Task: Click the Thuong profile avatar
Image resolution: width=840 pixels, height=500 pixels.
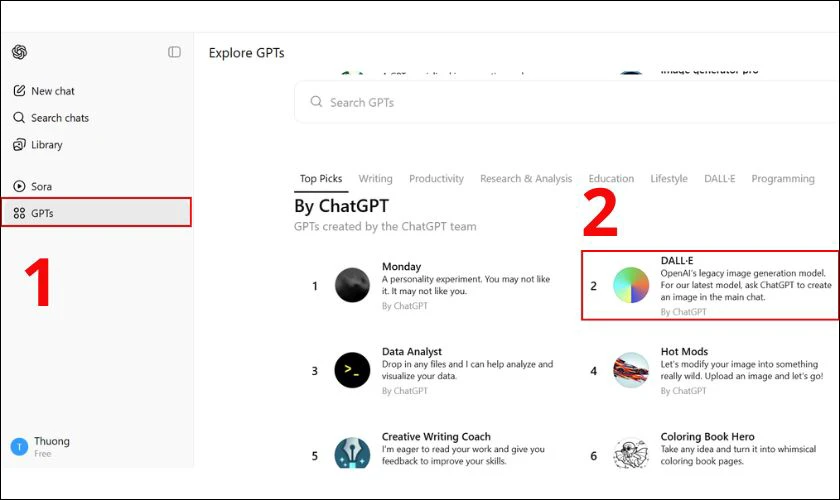Action: pos(19,446)
